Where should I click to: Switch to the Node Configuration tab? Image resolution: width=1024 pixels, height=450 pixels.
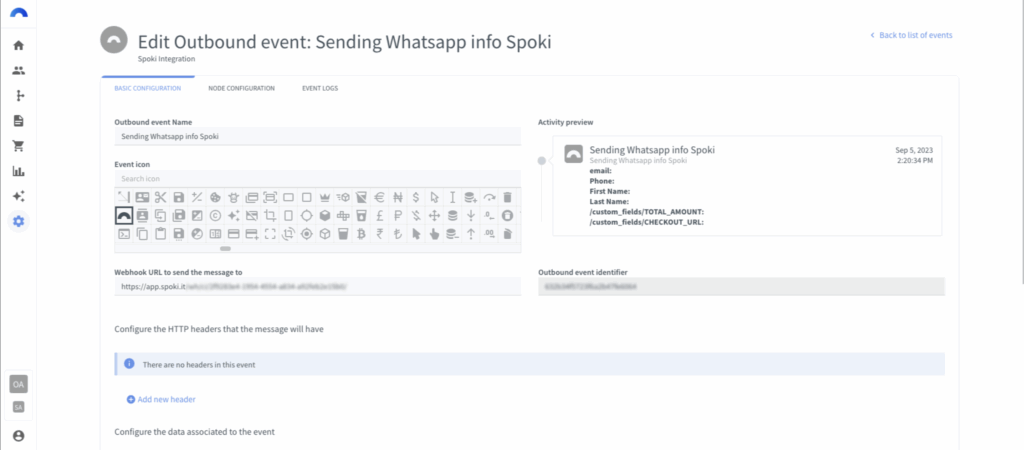(241, 88)
